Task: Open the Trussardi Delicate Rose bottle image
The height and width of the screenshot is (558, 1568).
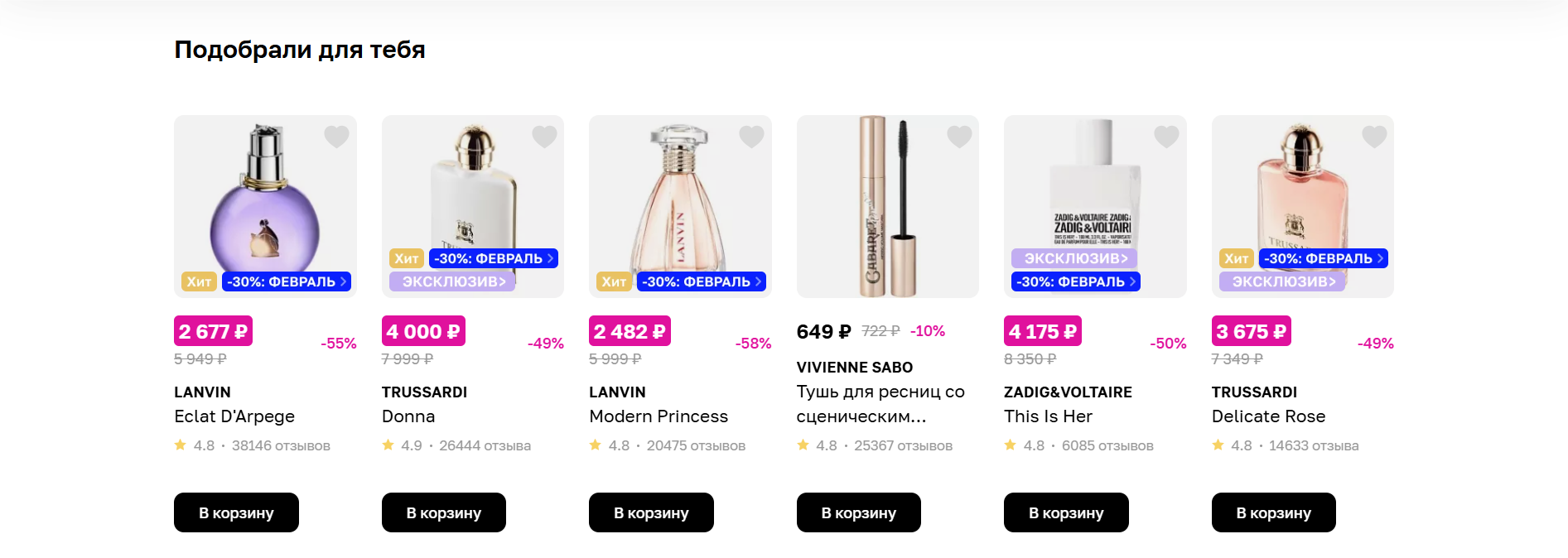Action: (1302, 190)
